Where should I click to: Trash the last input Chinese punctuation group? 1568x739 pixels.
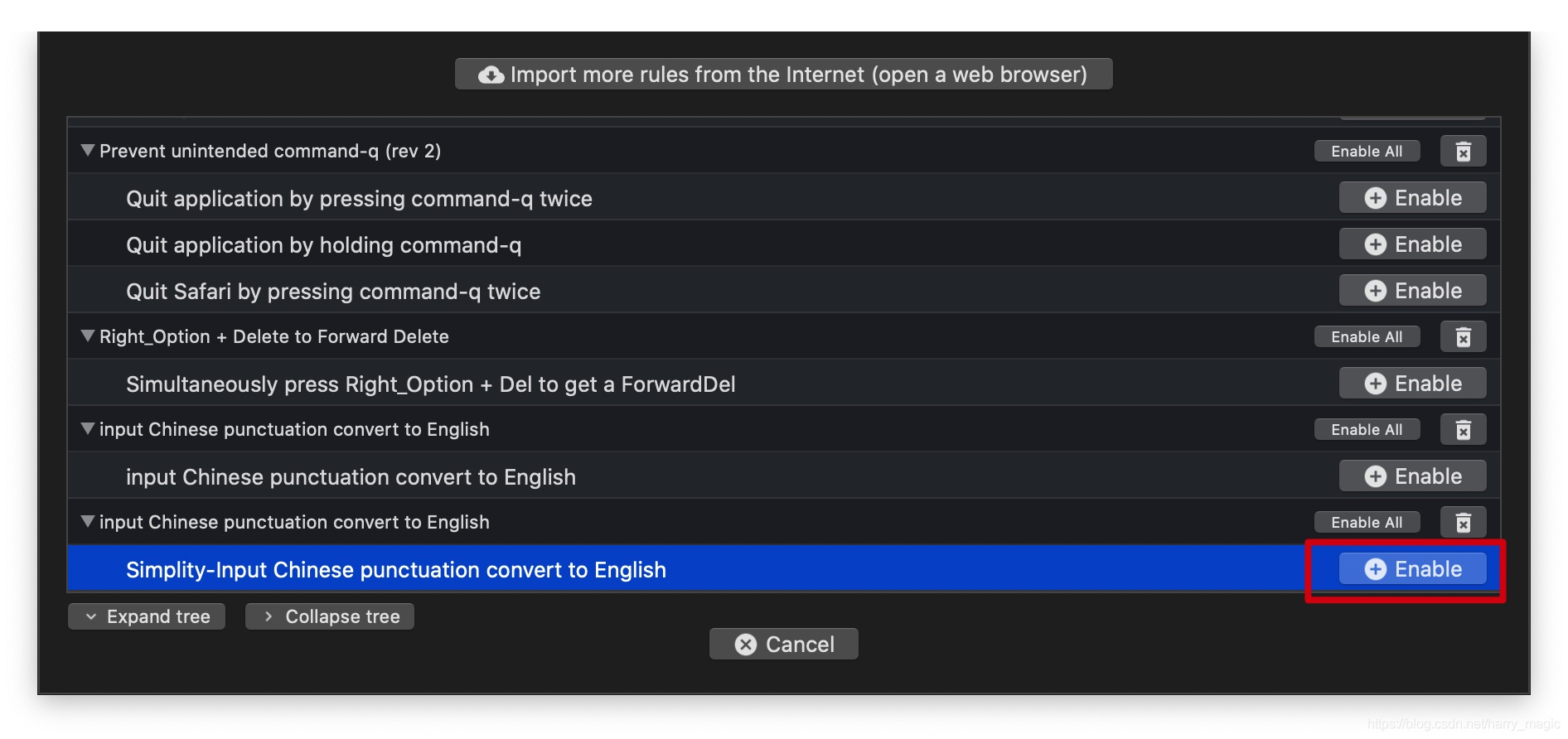(x=1463, y=523)
